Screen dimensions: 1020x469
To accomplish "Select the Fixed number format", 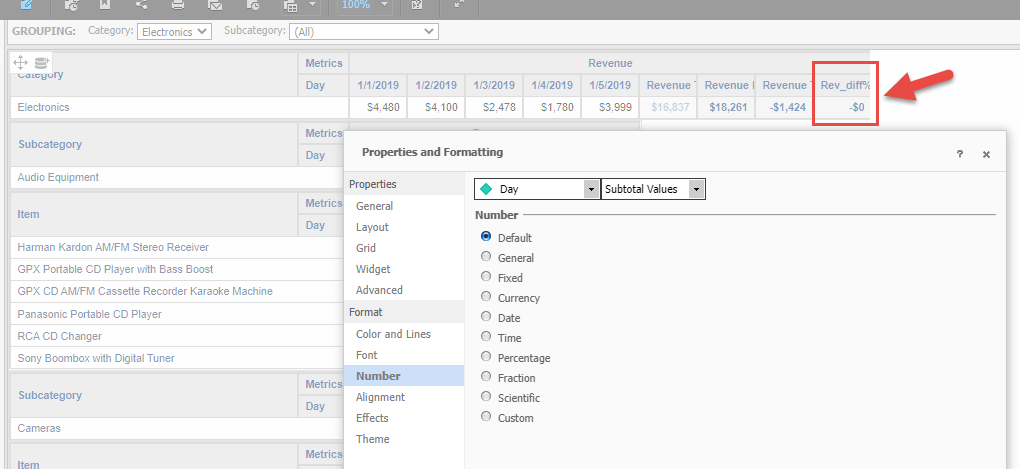I will pyautogui.click(x=485, y=277).
